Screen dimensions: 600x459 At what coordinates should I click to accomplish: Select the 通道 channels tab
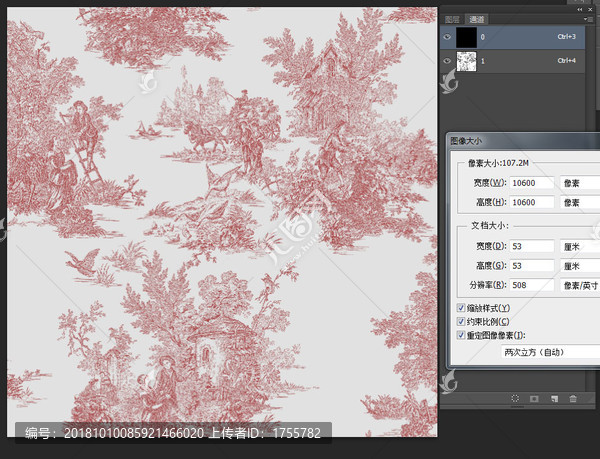476,19
